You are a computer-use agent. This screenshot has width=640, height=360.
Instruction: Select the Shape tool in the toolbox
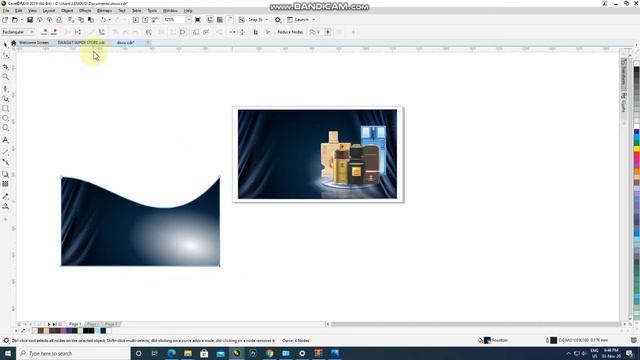coord(5,55)
